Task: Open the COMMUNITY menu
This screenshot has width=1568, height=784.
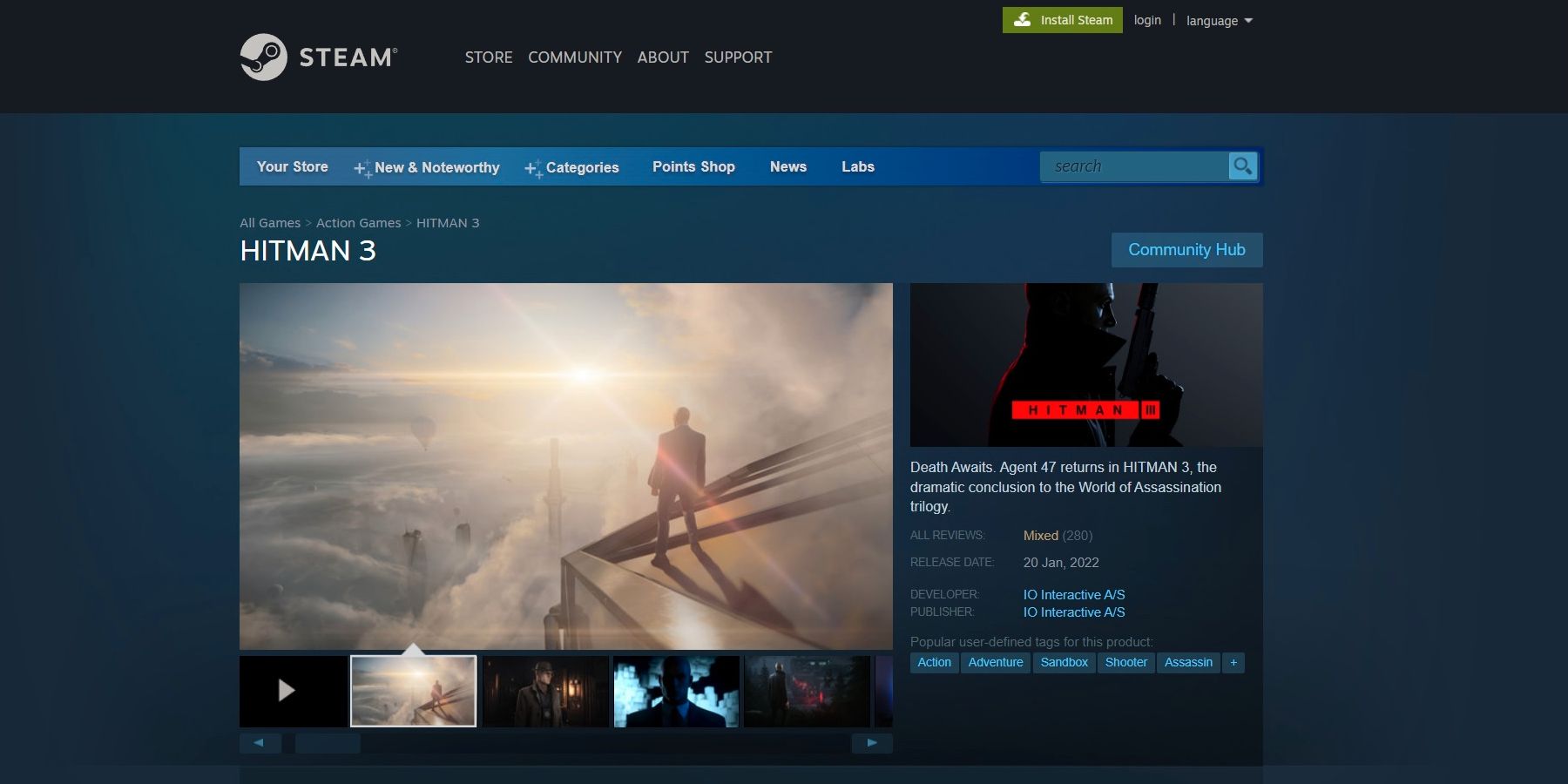Action: click(x=575, y=57)
